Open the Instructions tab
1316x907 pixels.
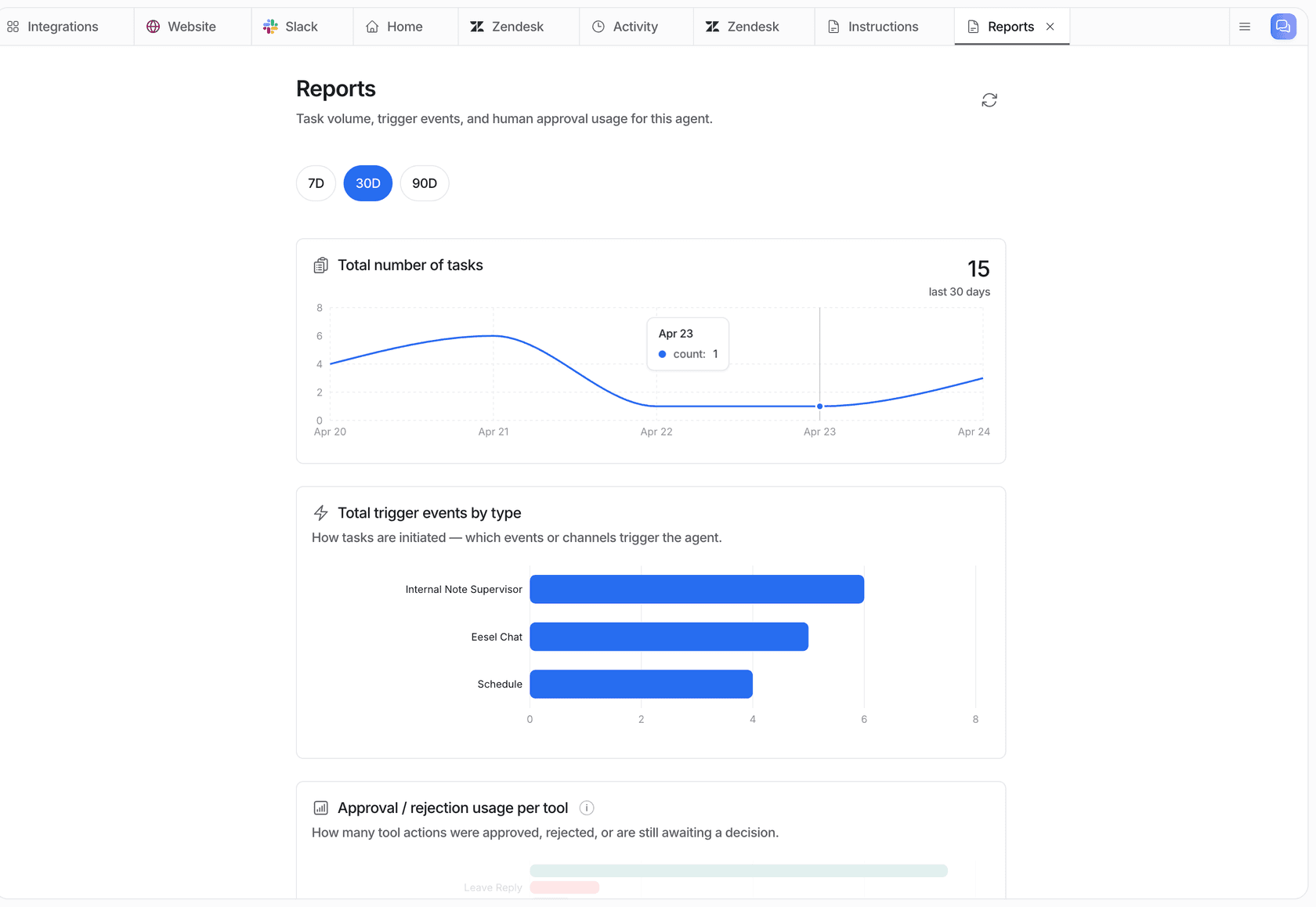[884, 27]
